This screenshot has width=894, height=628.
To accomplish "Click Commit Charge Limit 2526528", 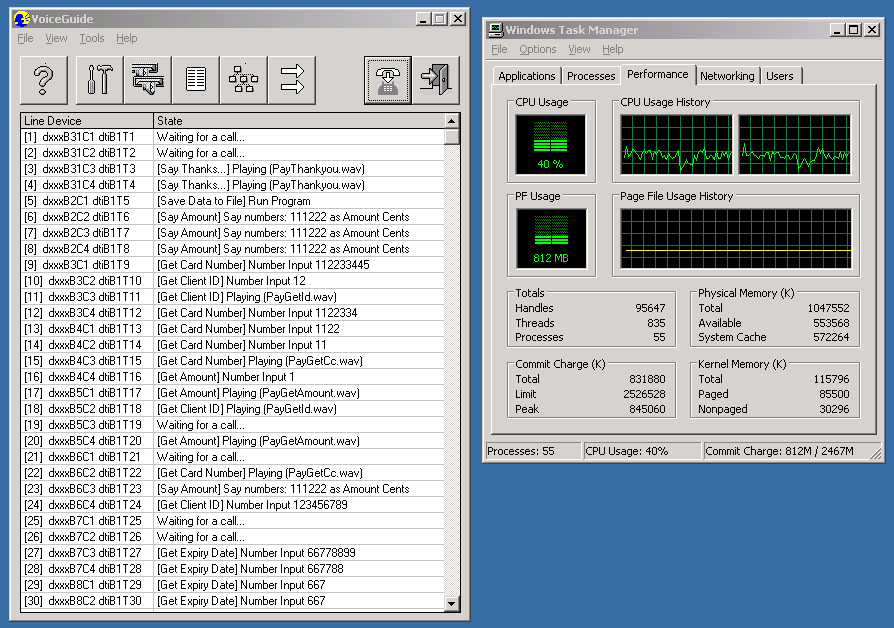I will pos(644,394).
